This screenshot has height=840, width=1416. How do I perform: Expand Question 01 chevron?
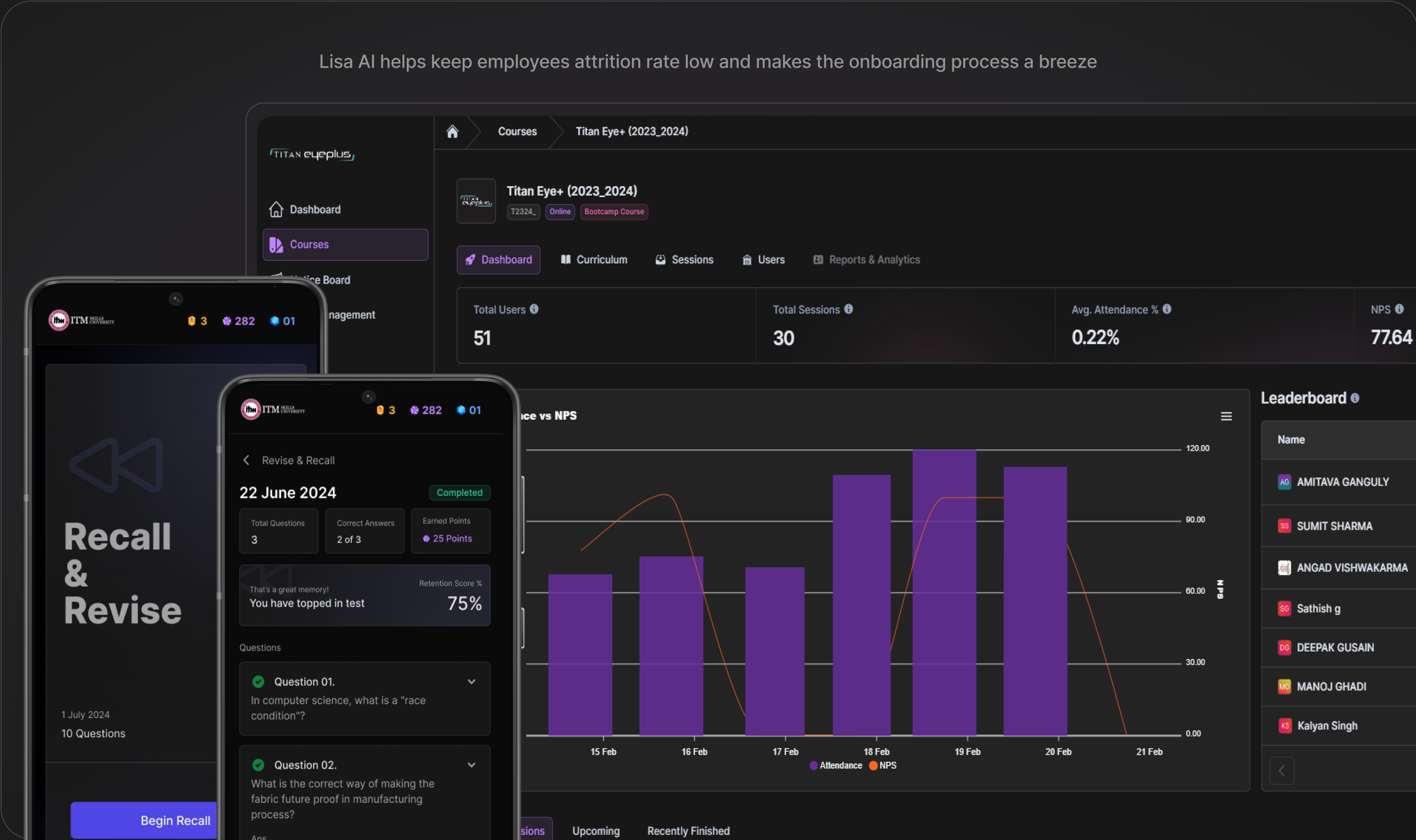[471, 682]
